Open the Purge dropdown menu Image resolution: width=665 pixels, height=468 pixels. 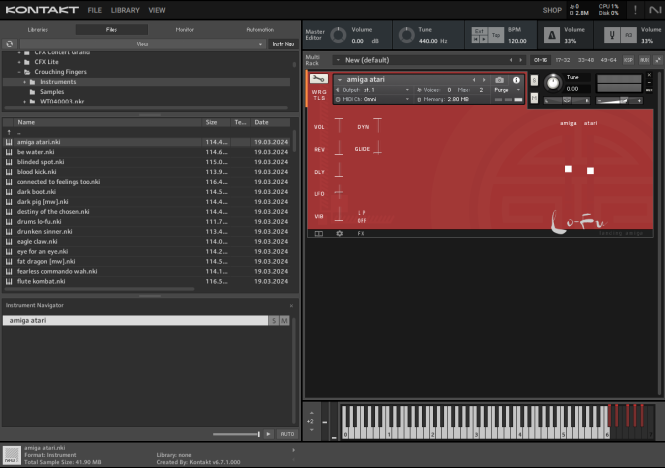506,90
